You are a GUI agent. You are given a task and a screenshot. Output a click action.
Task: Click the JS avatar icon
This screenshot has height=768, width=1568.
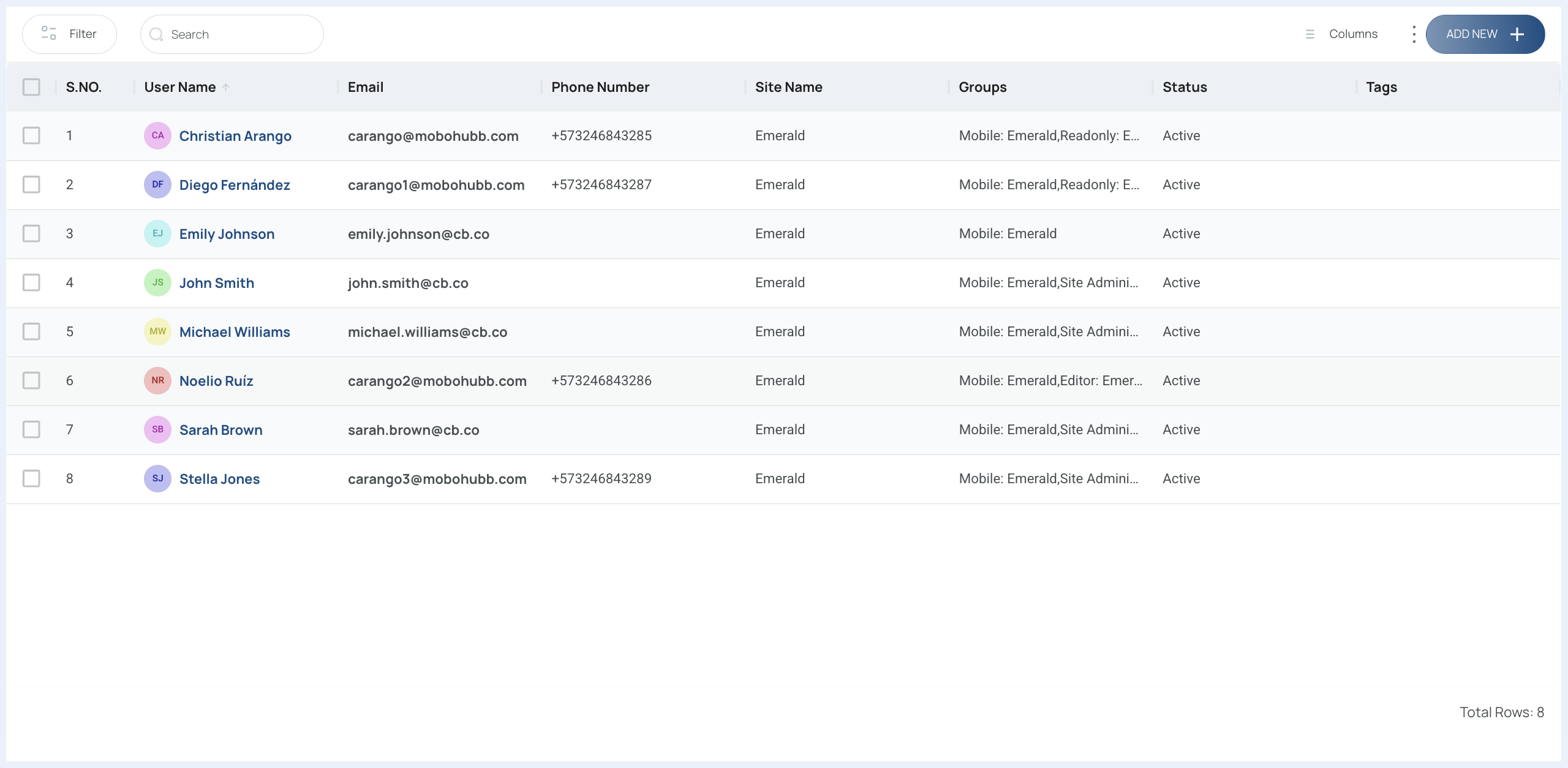click(x=157, y=282)
